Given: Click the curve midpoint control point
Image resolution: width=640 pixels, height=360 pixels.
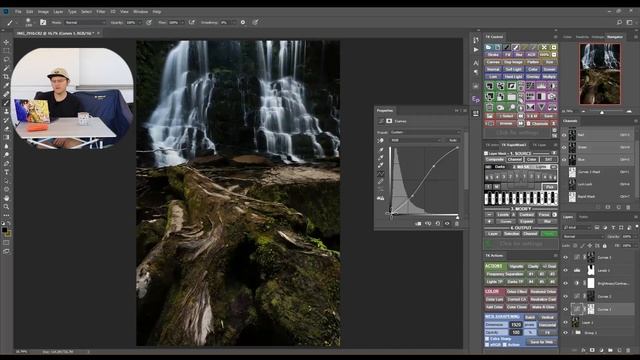Looking at the screenshot, I should click(433, 167).
